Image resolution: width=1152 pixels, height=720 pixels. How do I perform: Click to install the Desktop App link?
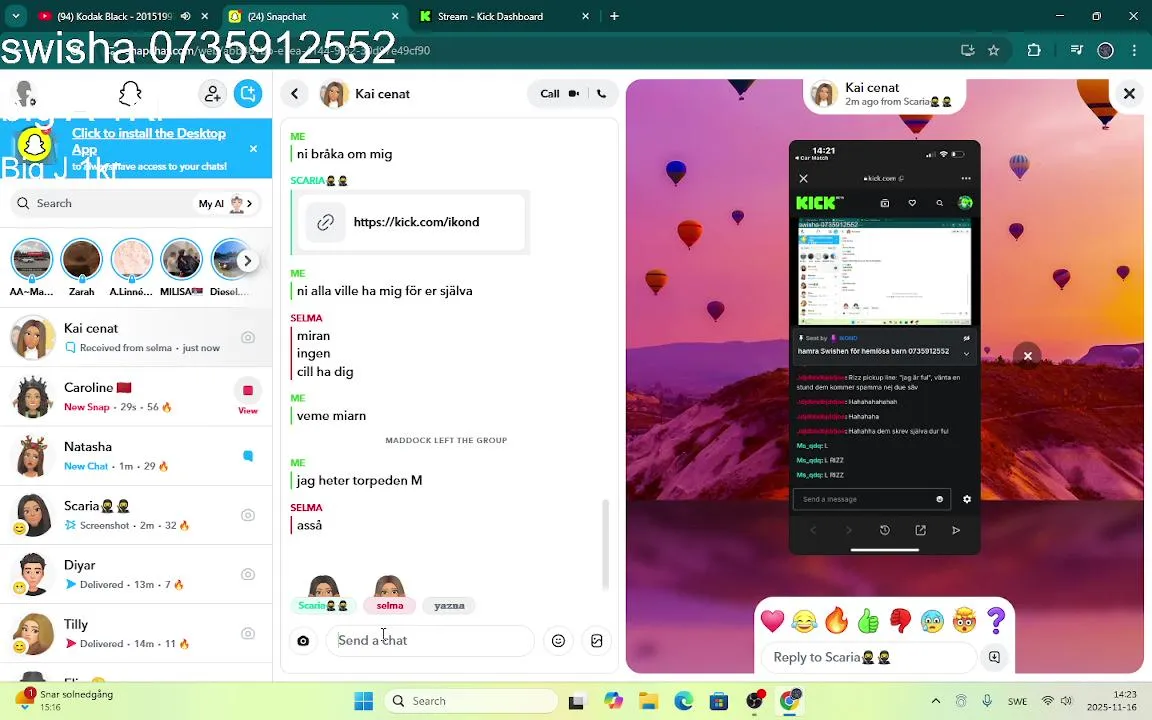tap(148, 140)
